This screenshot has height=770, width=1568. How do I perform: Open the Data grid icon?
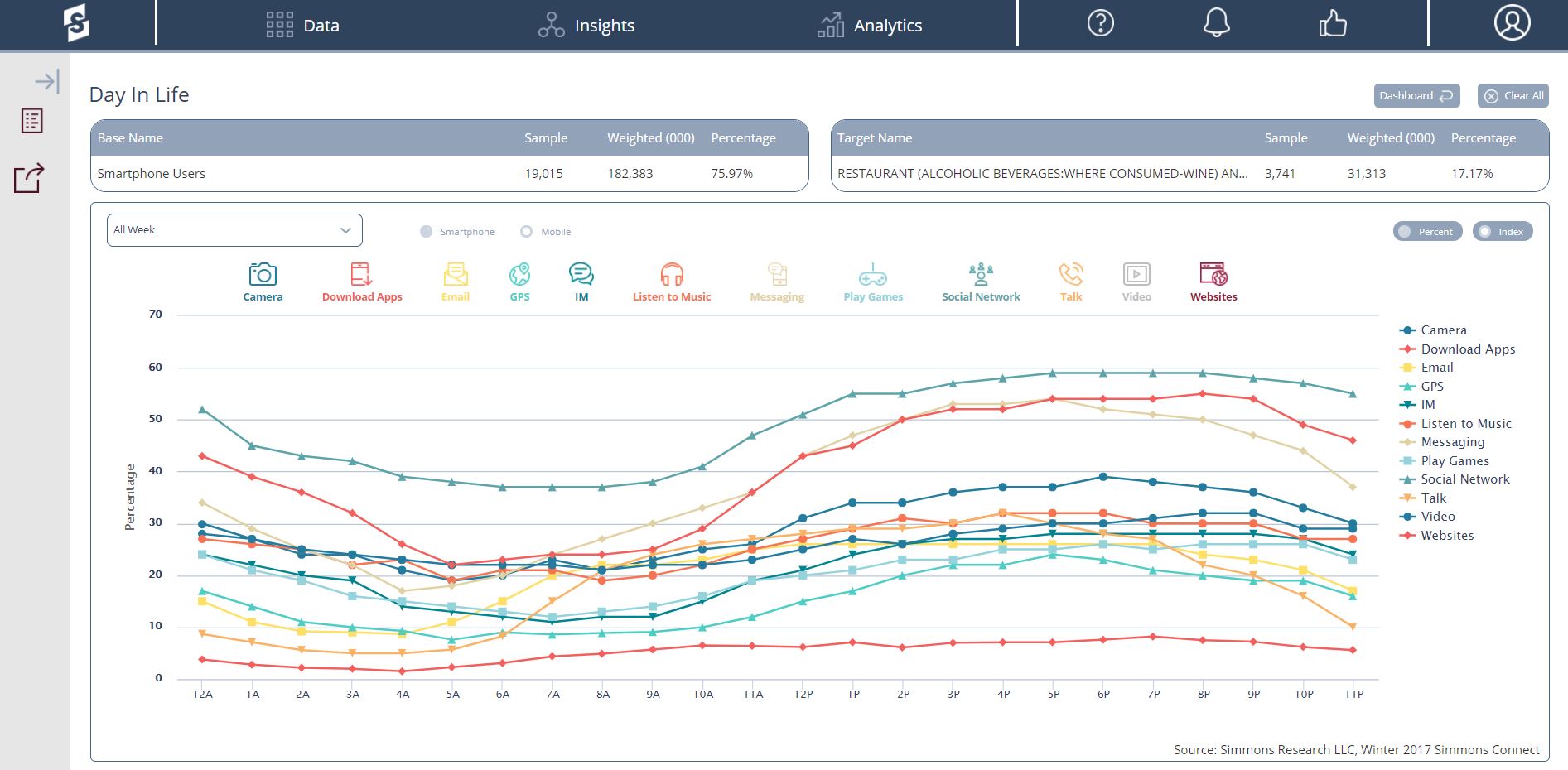(x=280, y=25)
